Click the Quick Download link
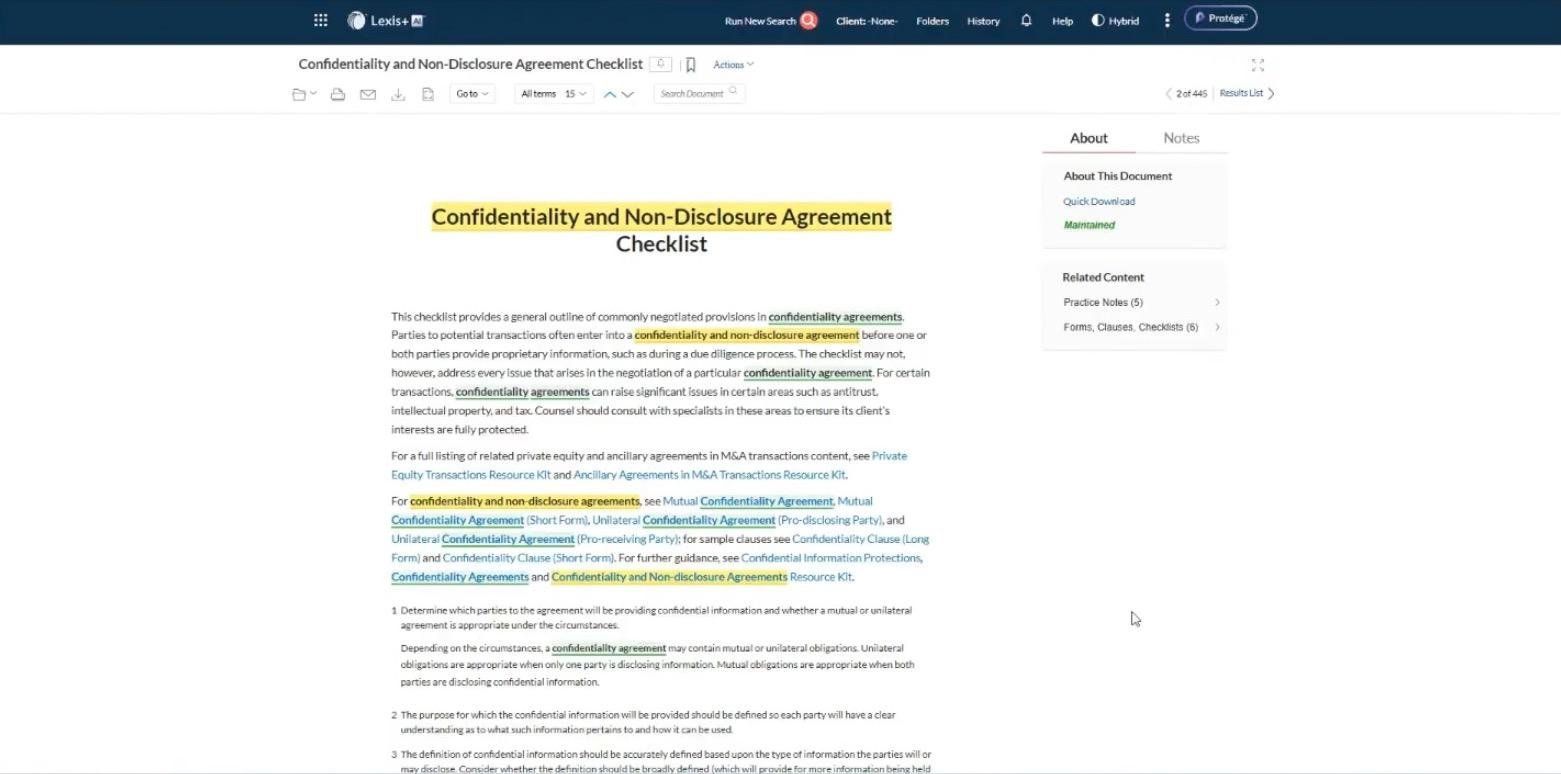The height and width of the screenshot is (774, 1561). pos(1099,201)
